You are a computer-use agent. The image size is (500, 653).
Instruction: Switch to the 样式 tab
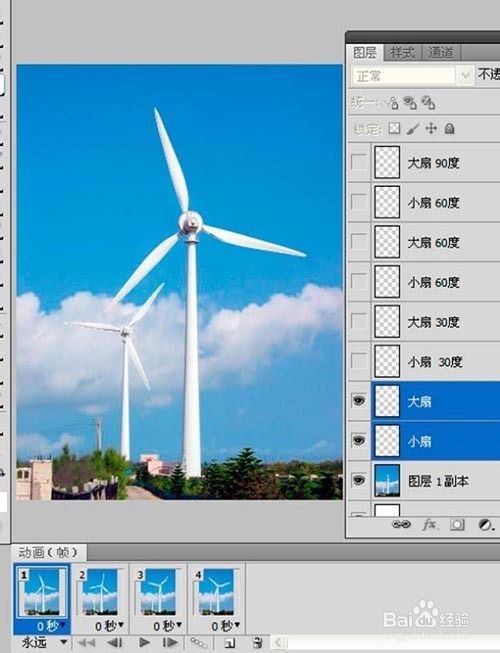(403, 52)
